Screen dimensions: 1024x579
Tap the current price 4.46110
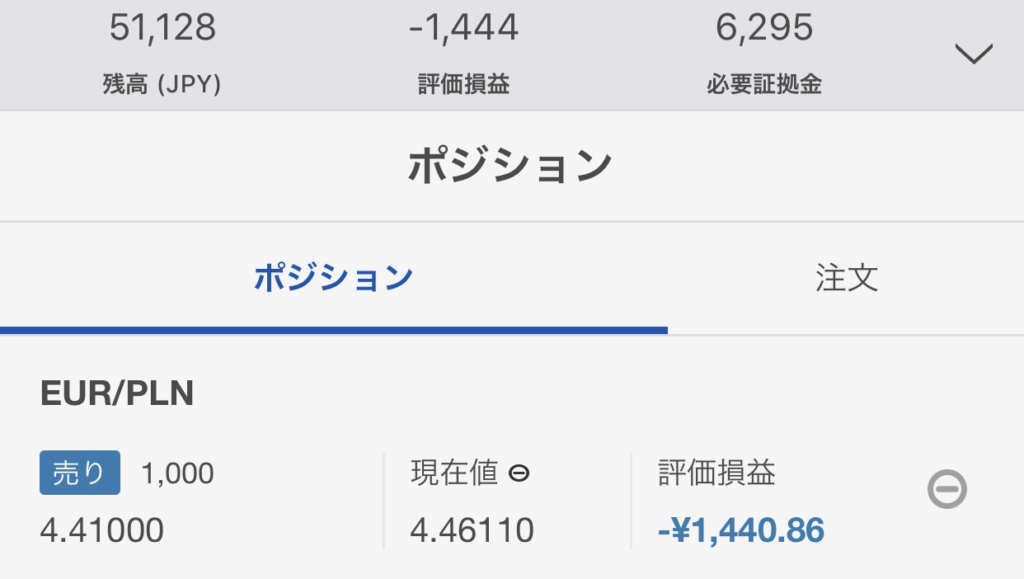472,530
